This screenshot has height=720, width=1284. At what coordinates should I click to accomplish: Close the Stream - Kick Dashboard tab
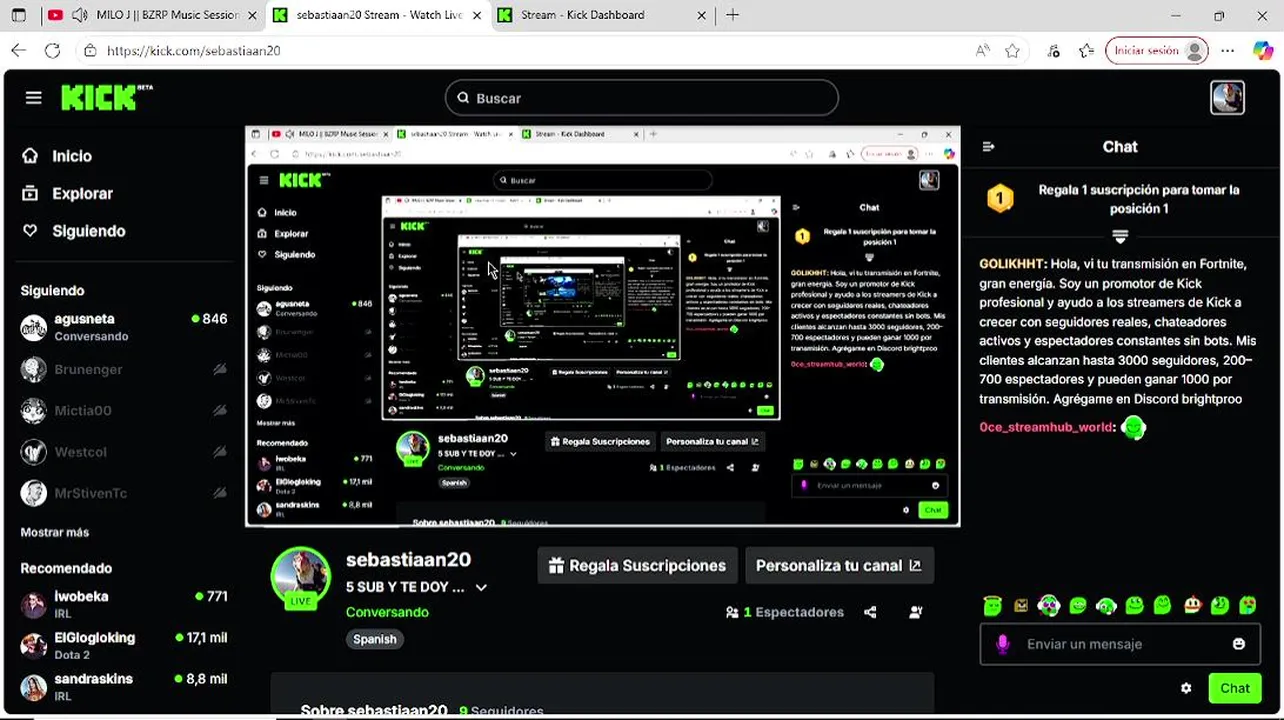(701, 15)
